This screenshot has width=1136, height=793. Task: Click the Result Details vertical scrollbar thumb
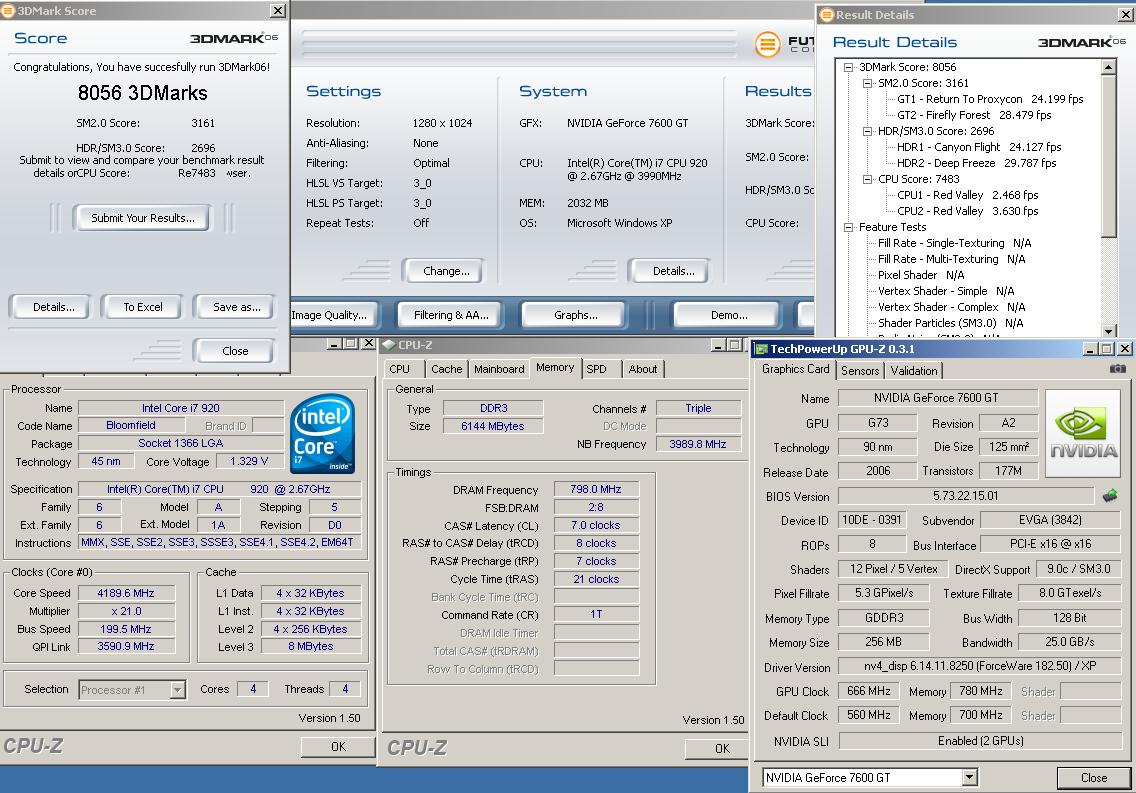pos(1108,154)
